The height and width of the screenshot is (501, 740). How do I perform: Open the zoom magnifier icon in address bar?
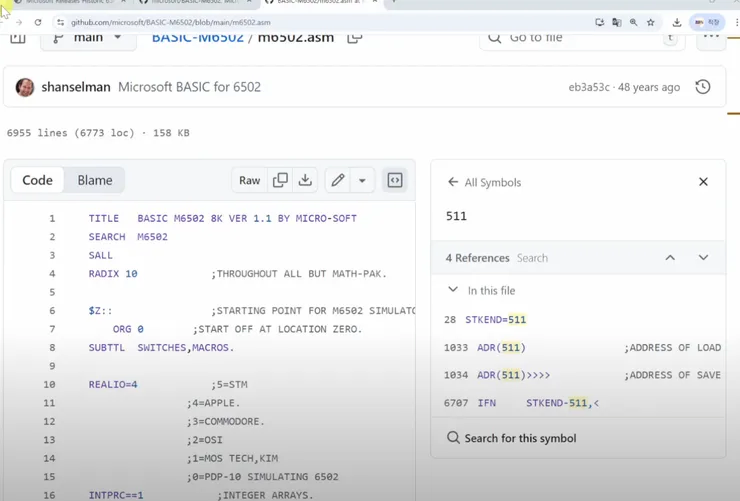633,22
